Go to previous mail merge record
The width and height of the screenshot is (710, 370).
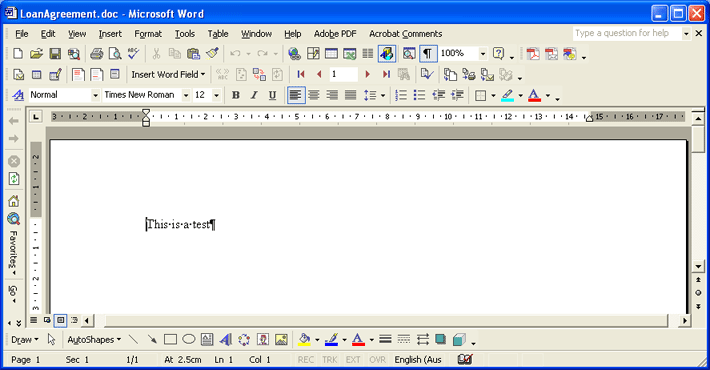319,74
